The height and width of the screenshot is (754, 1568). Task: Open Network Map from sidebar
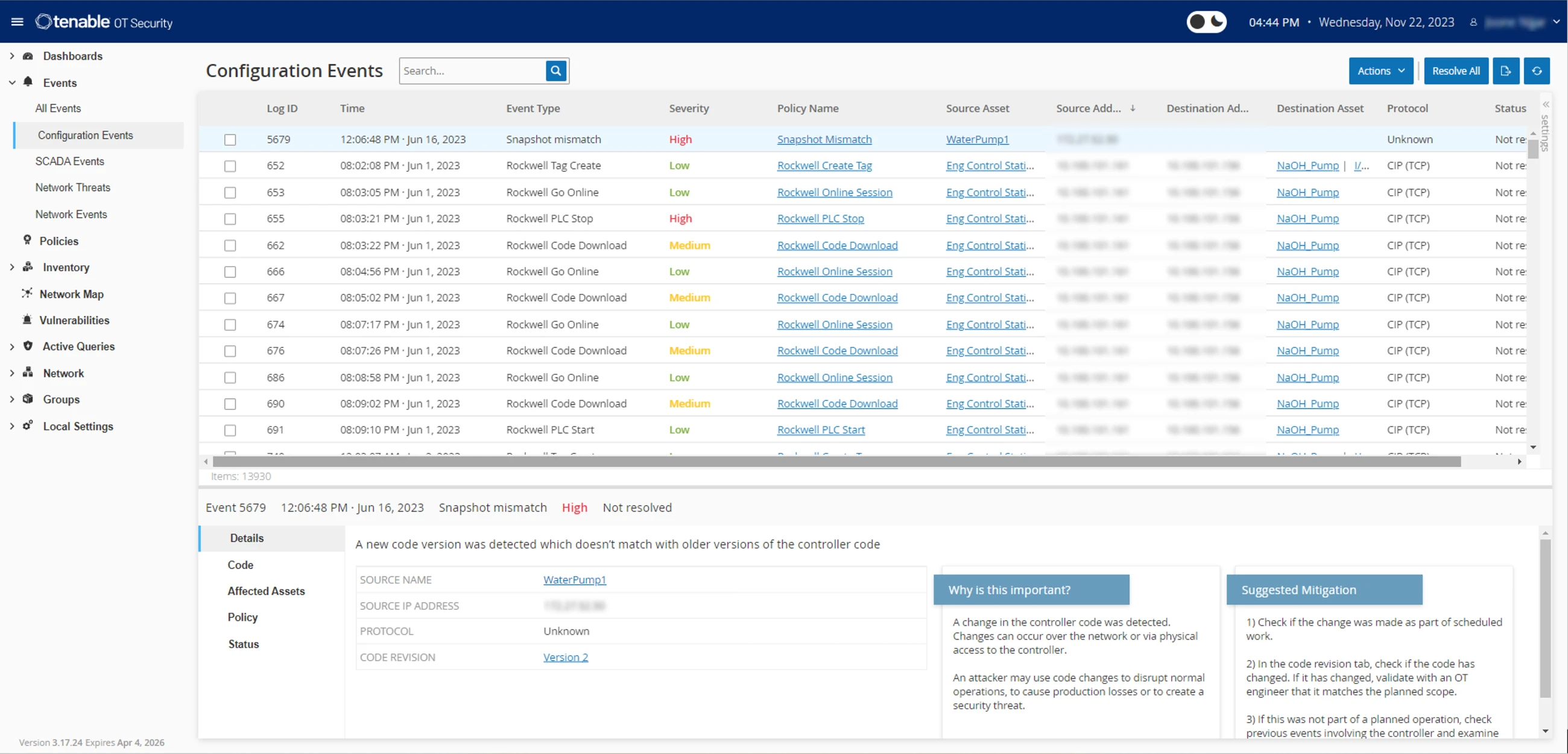pos(71,294)
